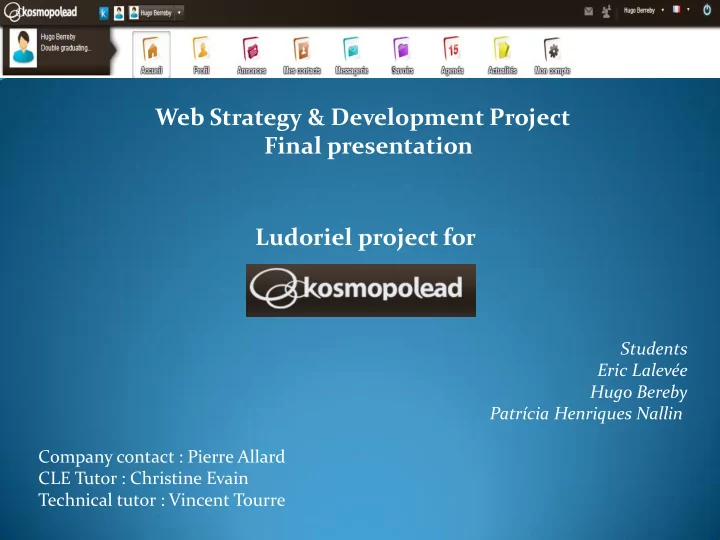Screen dimensions: 720x540
Task: Click the French flag language icon
Action: pyautogui.click(x=676, y=9)
